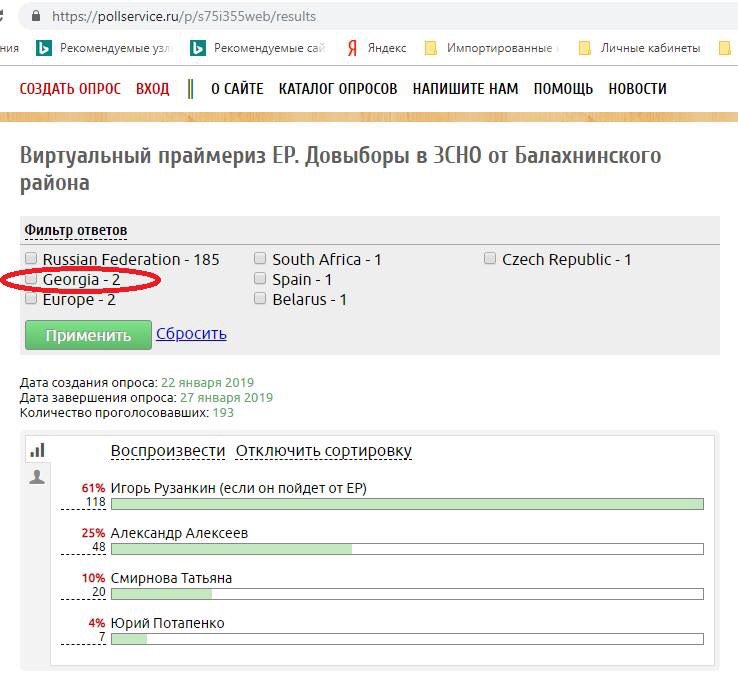Check the Czech Republic - 1 filter
738x689 pixels.
click(x=490, y=258)
